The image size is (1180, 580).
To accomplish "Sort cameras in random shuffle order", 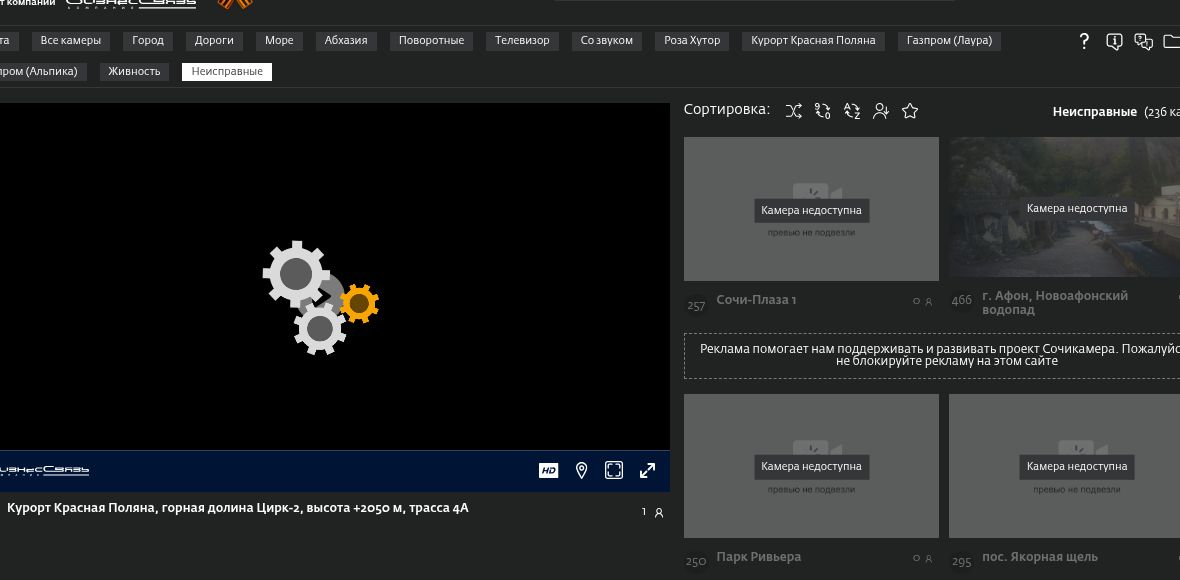I will (x=794, y=111).
